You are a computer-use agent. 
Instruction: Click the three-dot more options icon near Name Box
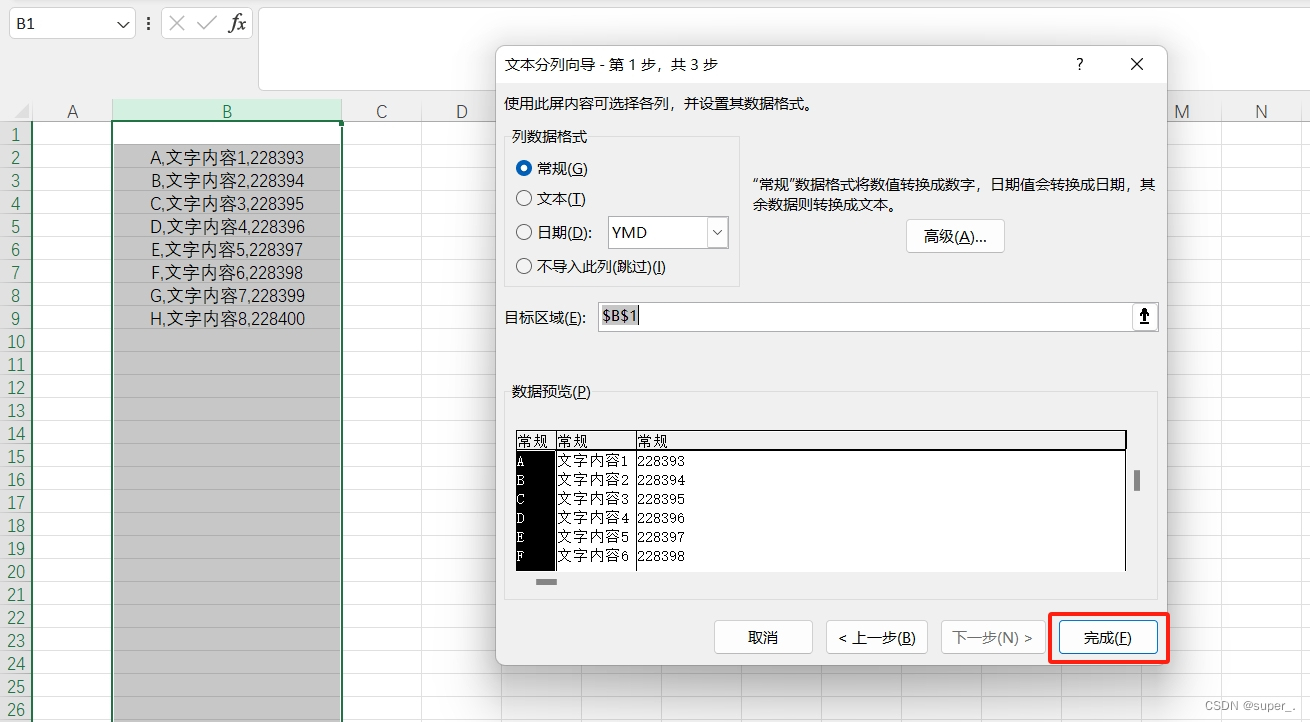pyautogui.click(x=148, y=23)
